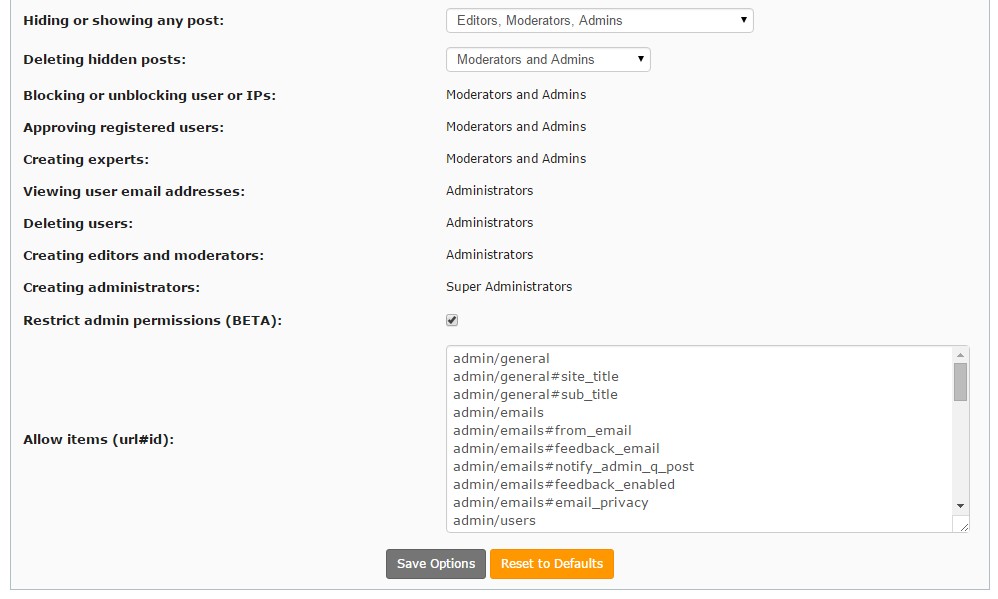Open the 'Deleting hidden posts' dropdown
The image size is (998, 599).
[548, 60]
